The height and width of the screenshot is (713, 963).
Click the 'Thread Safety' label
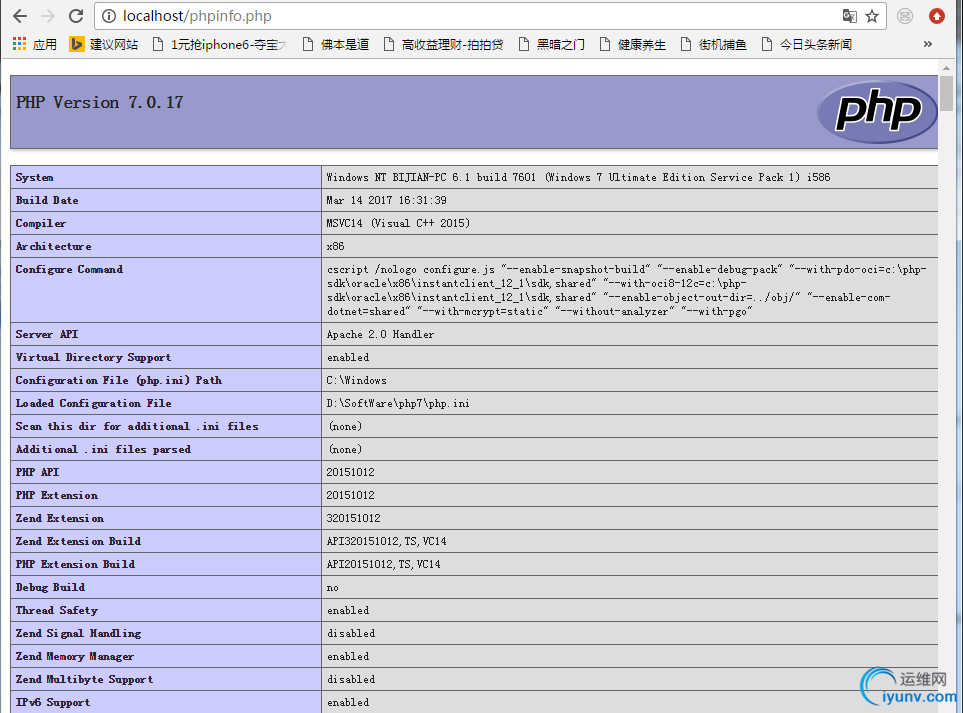click(57, 610)
